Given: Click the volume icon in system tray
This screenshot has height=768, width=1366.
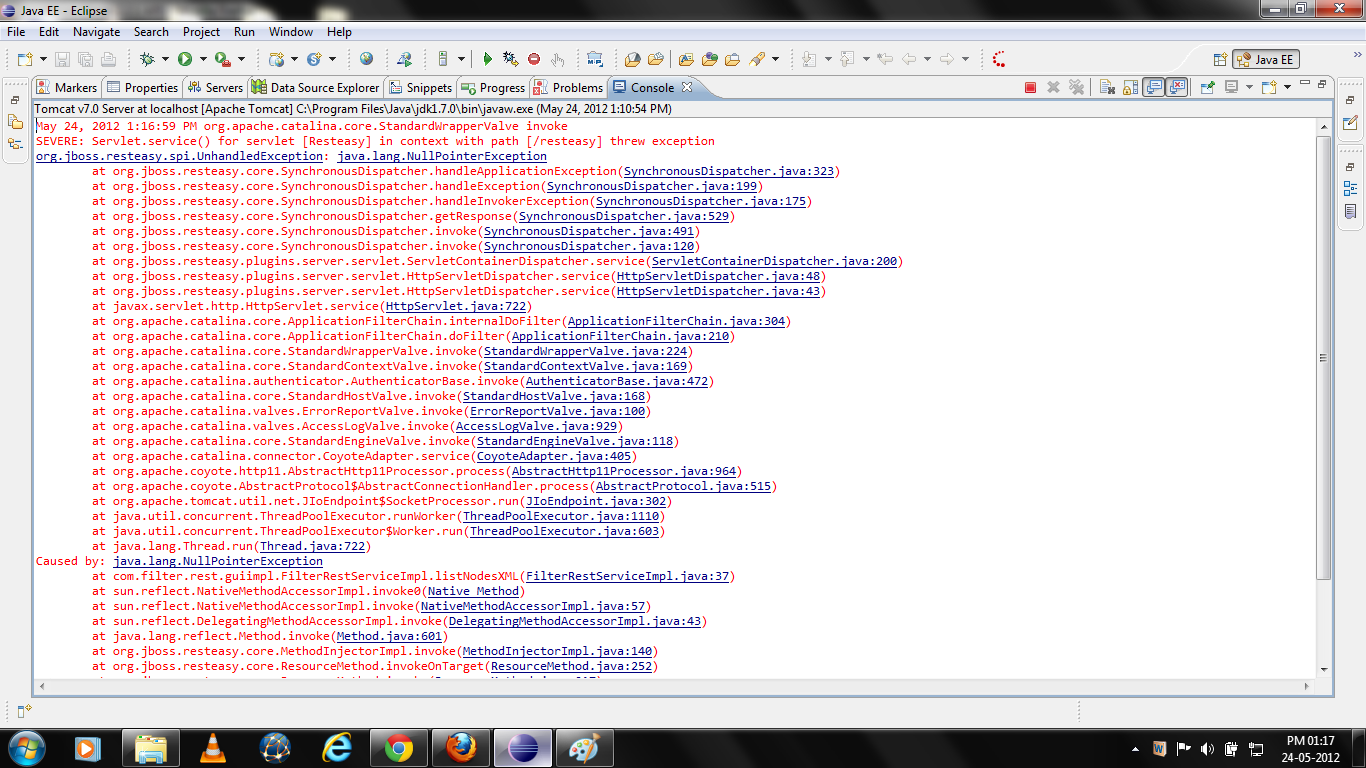Looking at the screenshot, I should [1207, 747].
